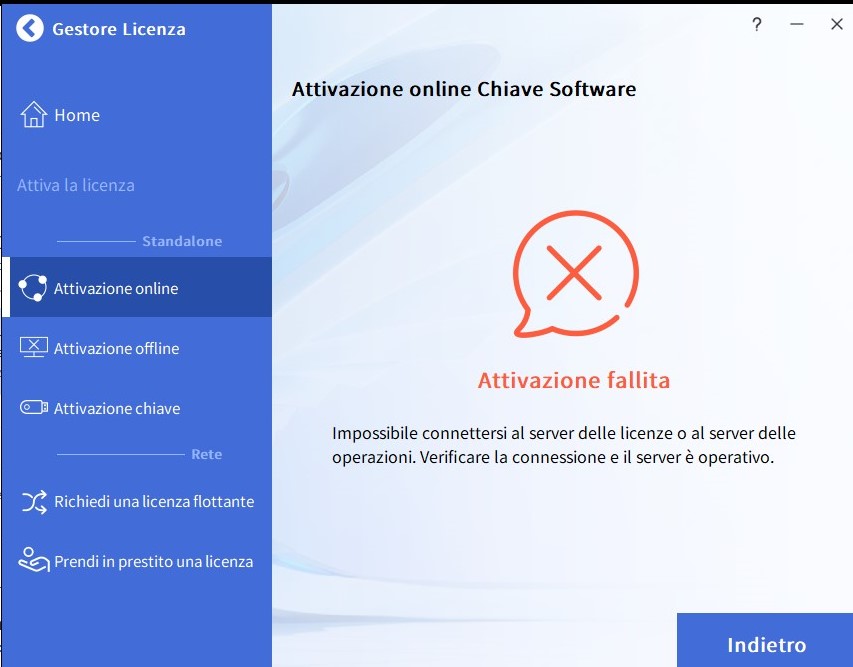
Task: Click the Attivazione chiave USB key icon
Action: [33, 408]
